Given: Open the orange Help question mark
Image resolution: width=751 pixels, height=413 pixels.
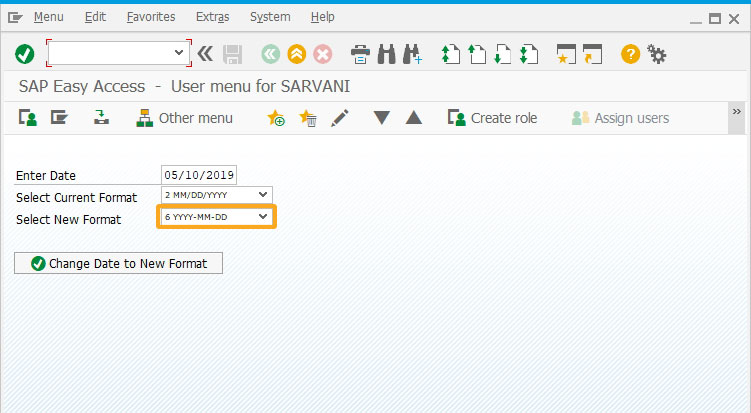Looking at the screenshot, I should coord(630,54).
